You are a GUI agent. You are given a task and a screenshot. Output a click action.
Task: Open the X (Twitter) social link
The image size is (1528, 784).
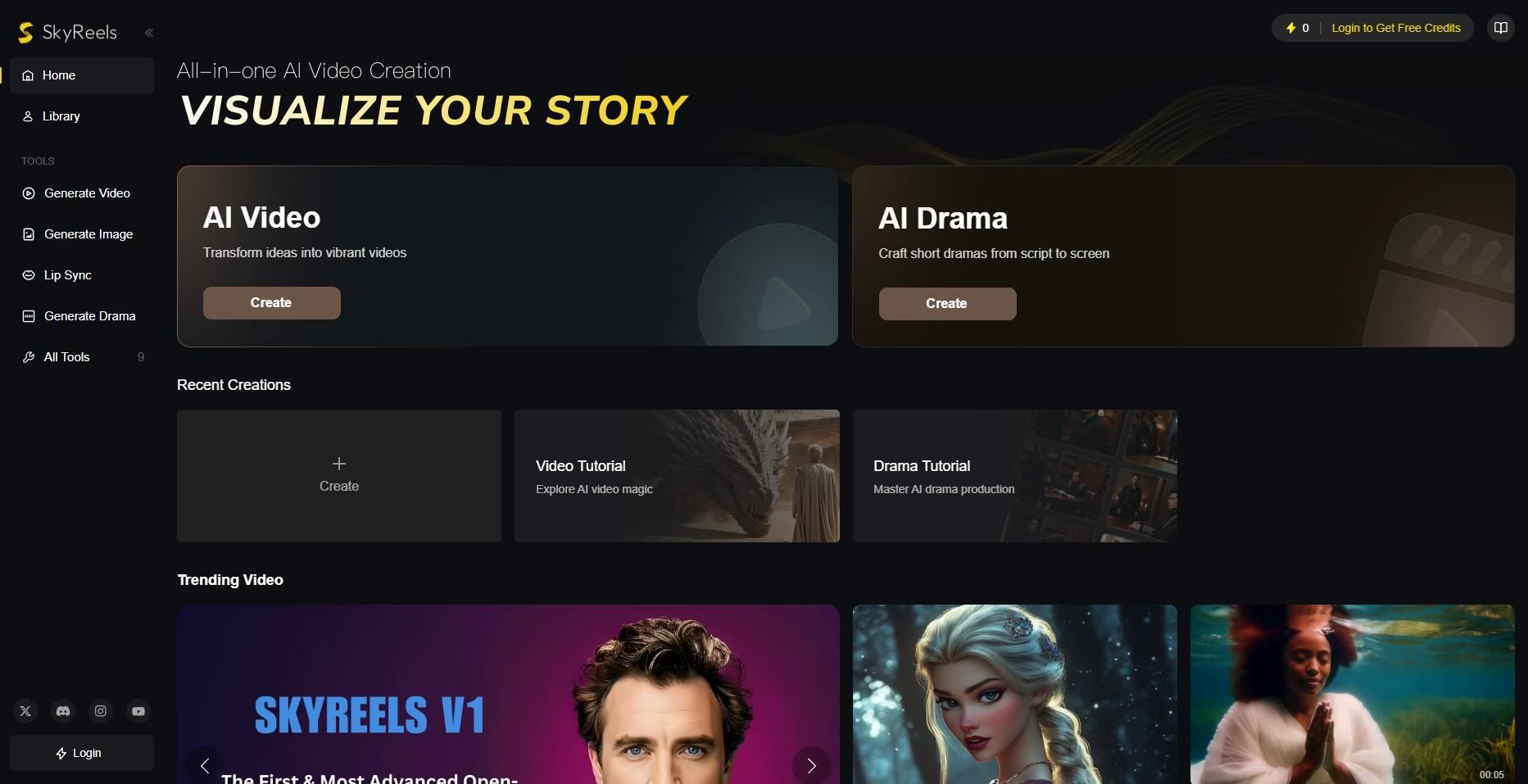[25, 711]
